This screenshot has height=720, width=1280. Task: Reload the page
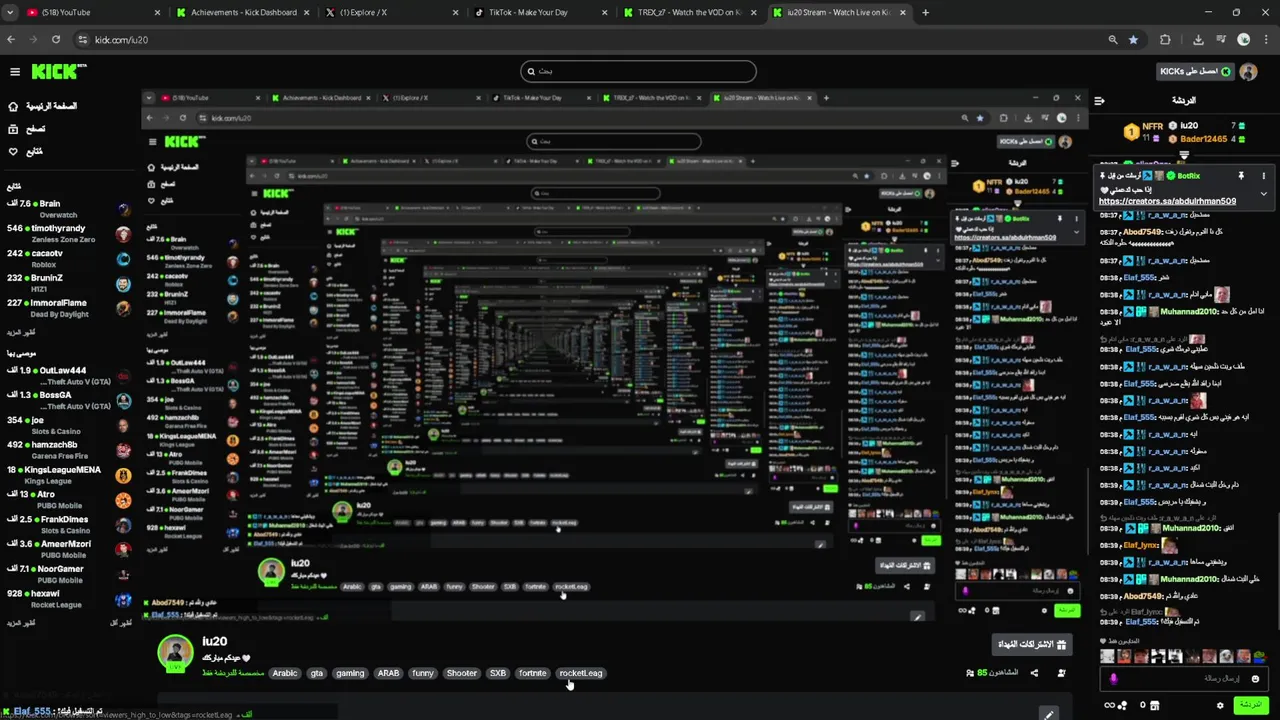pyautogui.click(x=56, y=39)
